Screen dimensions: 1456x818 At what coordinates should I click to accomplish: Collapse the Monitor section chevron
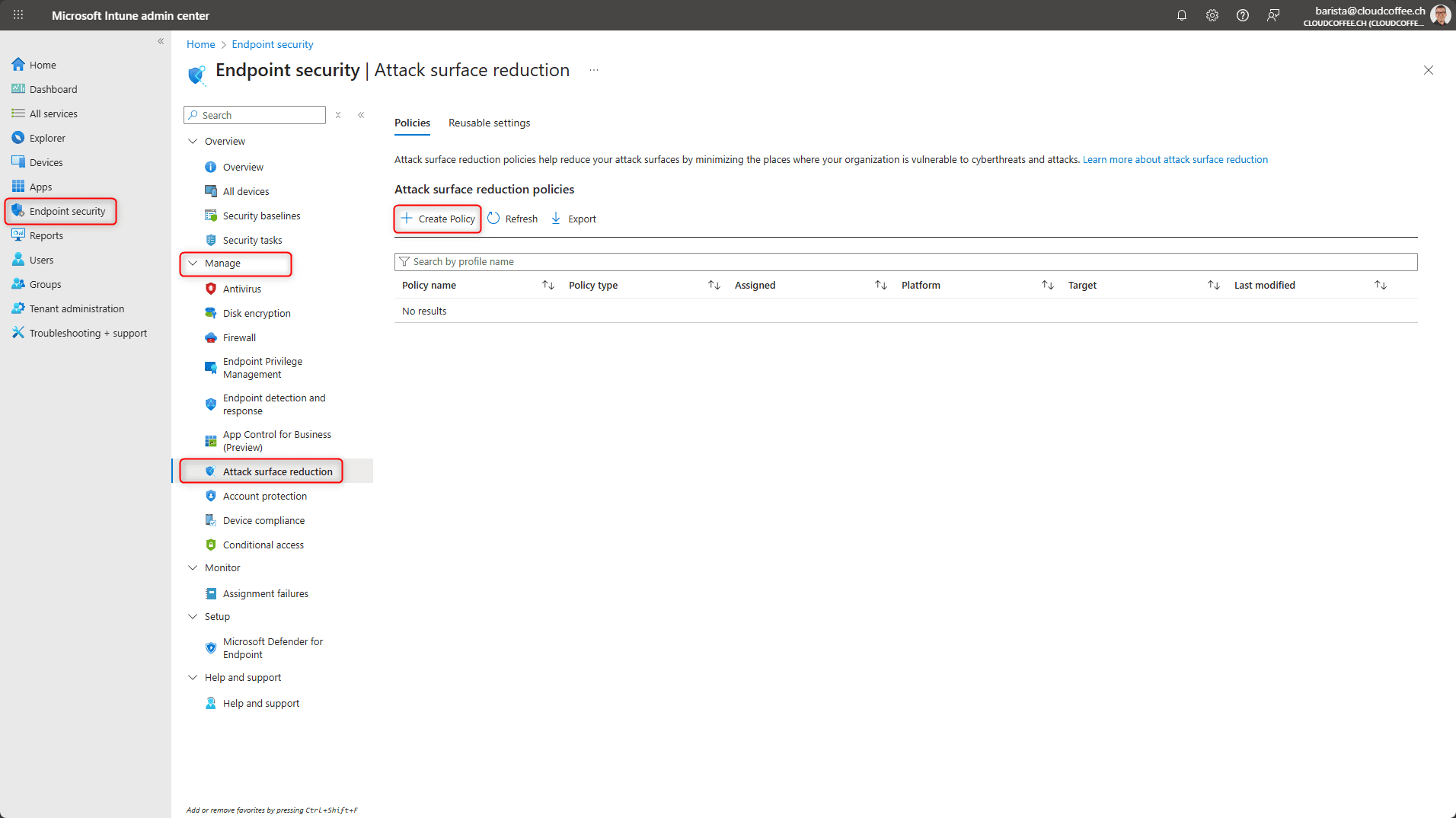(193, 567)
